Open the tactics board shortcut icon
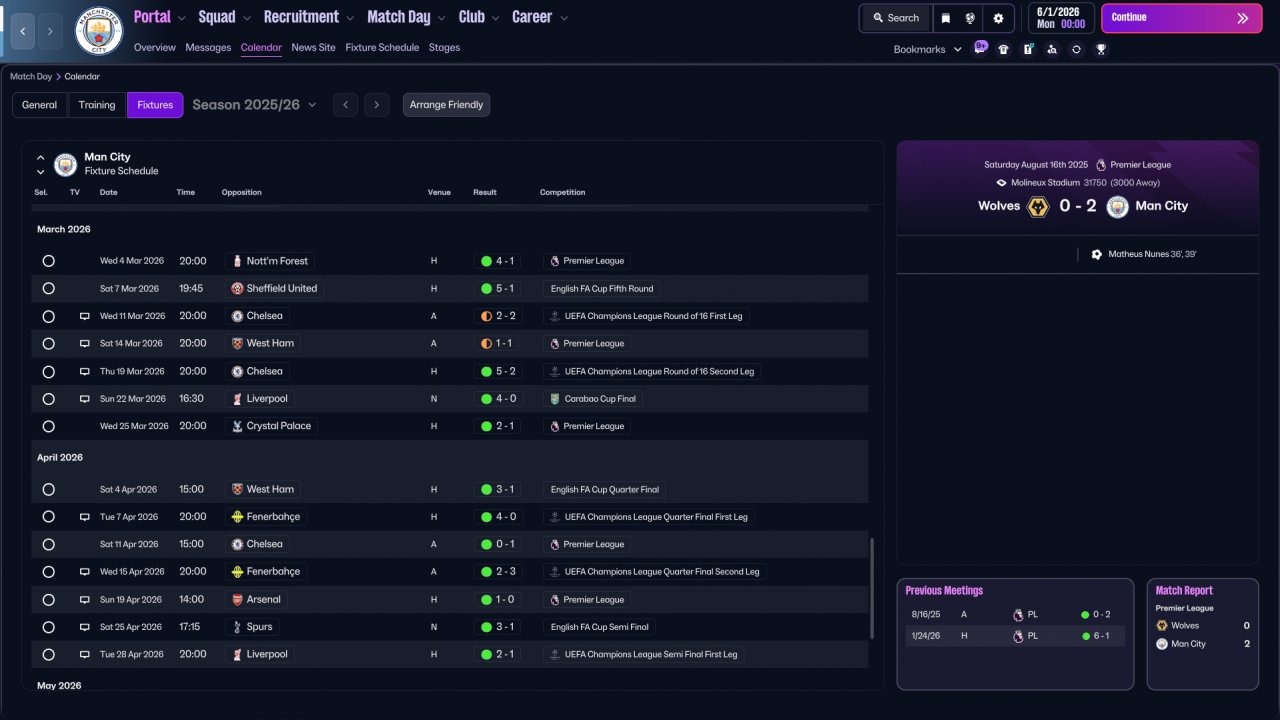 [1028, 49]
